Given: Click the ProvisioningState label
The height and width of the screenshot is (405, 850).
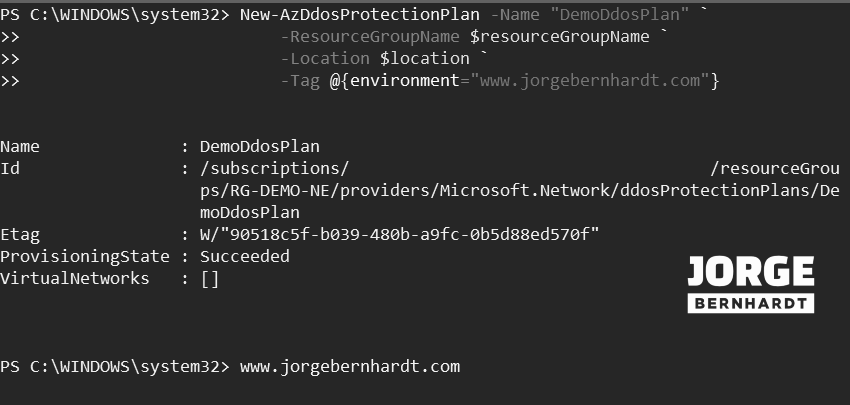Looking at the screenshot, I should coord(84,256).
